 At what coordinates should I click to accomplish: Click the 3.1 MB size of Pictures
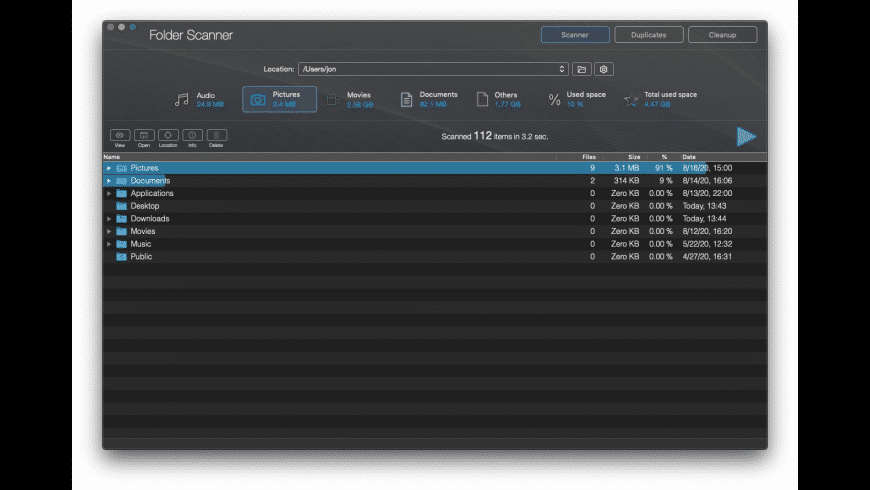click(627, 168)
